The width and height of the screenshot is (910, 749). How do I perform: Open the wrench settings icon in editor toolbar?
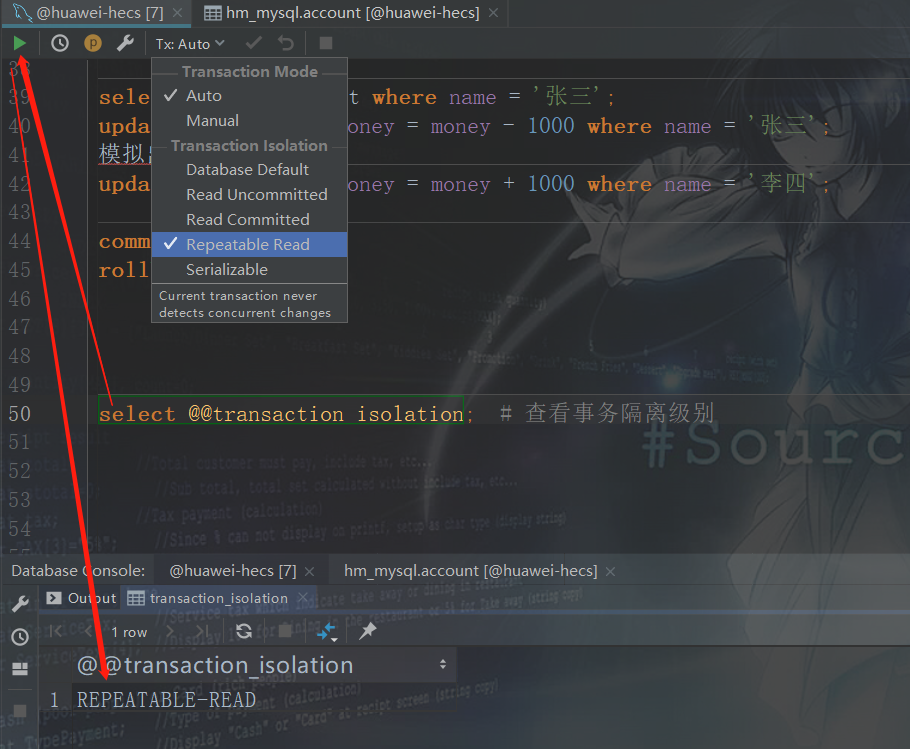[125, 43]
